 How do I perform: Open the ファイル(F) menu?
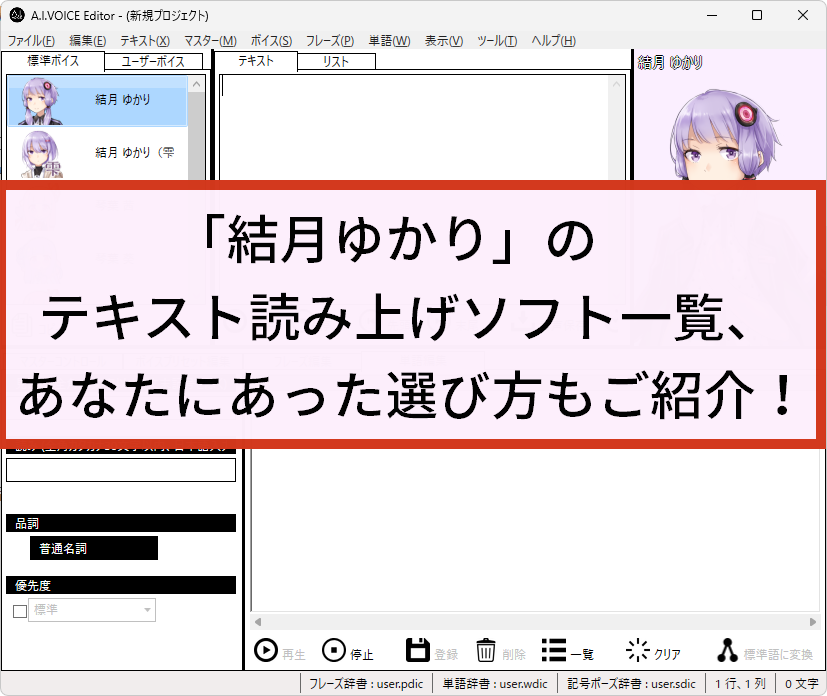(31, 41)
